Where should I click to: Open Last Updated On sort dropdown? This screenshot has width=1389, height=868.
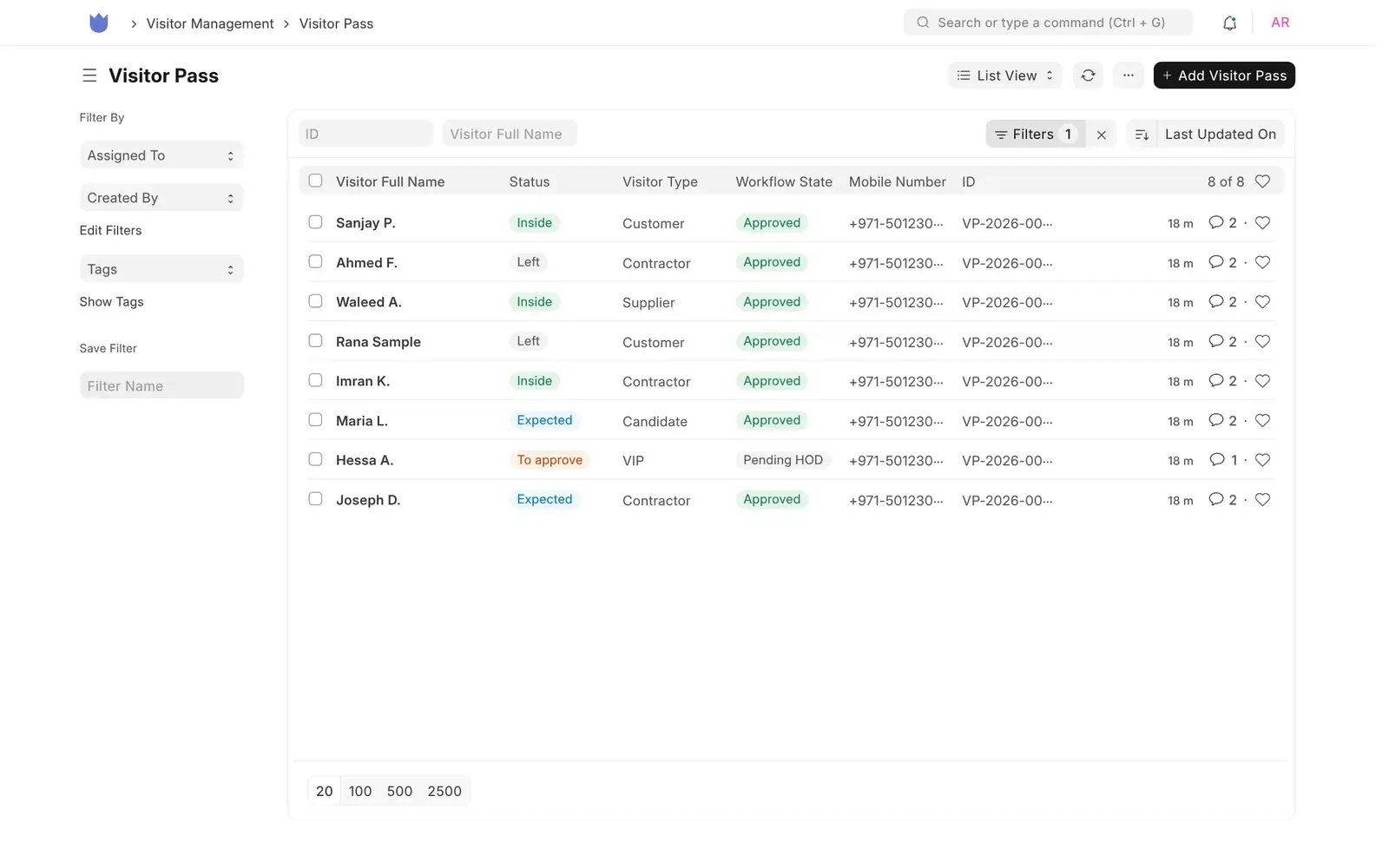(1220, 135)
